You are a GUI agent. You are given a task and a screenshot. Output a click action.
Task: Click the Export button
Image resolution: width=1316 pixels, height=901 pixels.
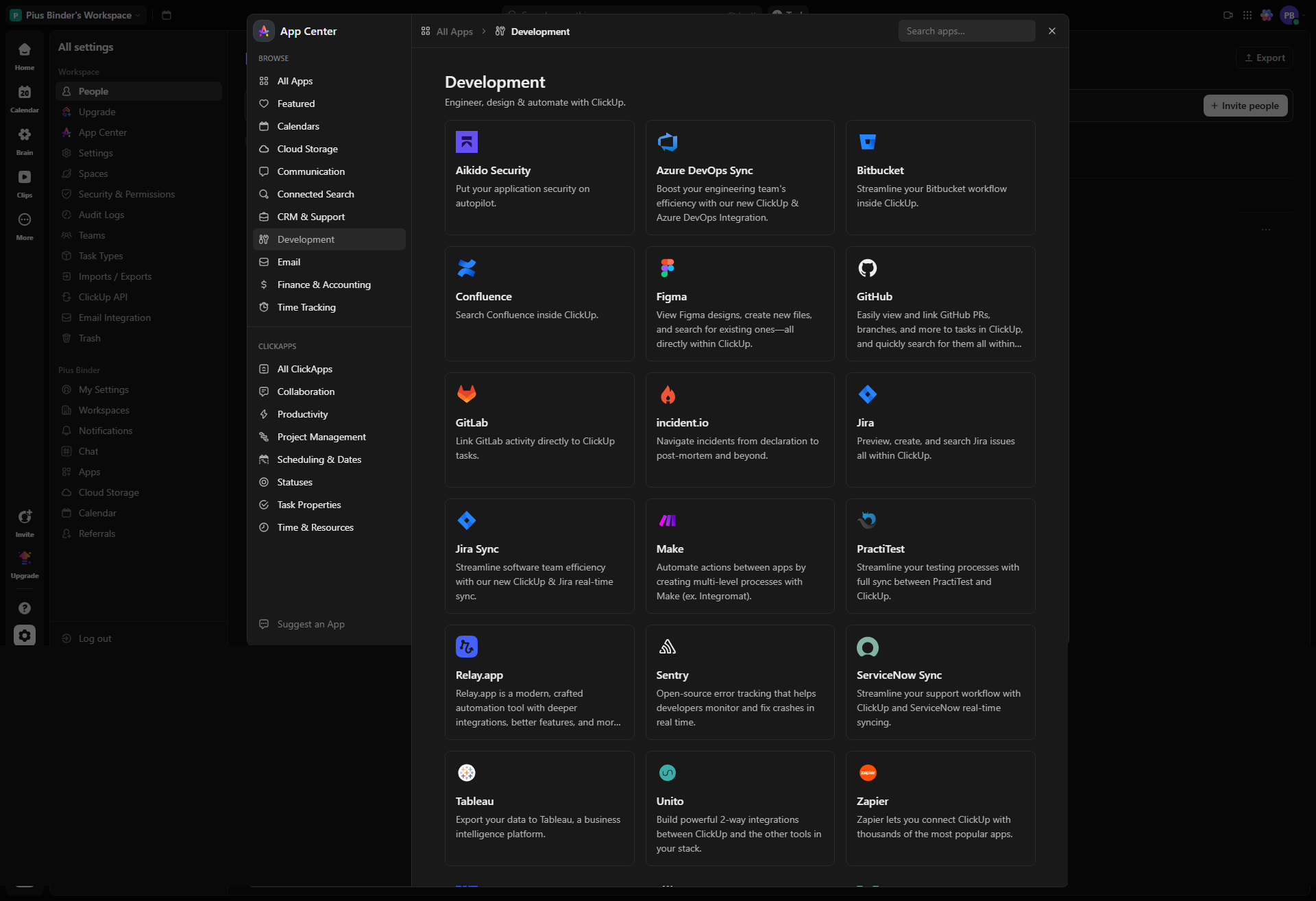[1265, 58]
